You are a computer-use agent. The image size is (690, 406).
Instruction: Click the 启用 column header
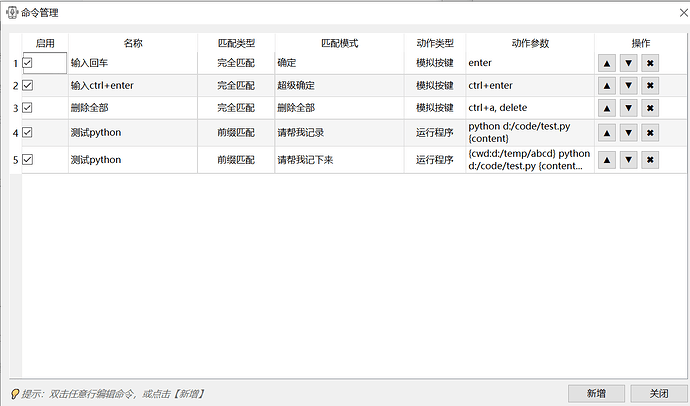click(45, 43)
